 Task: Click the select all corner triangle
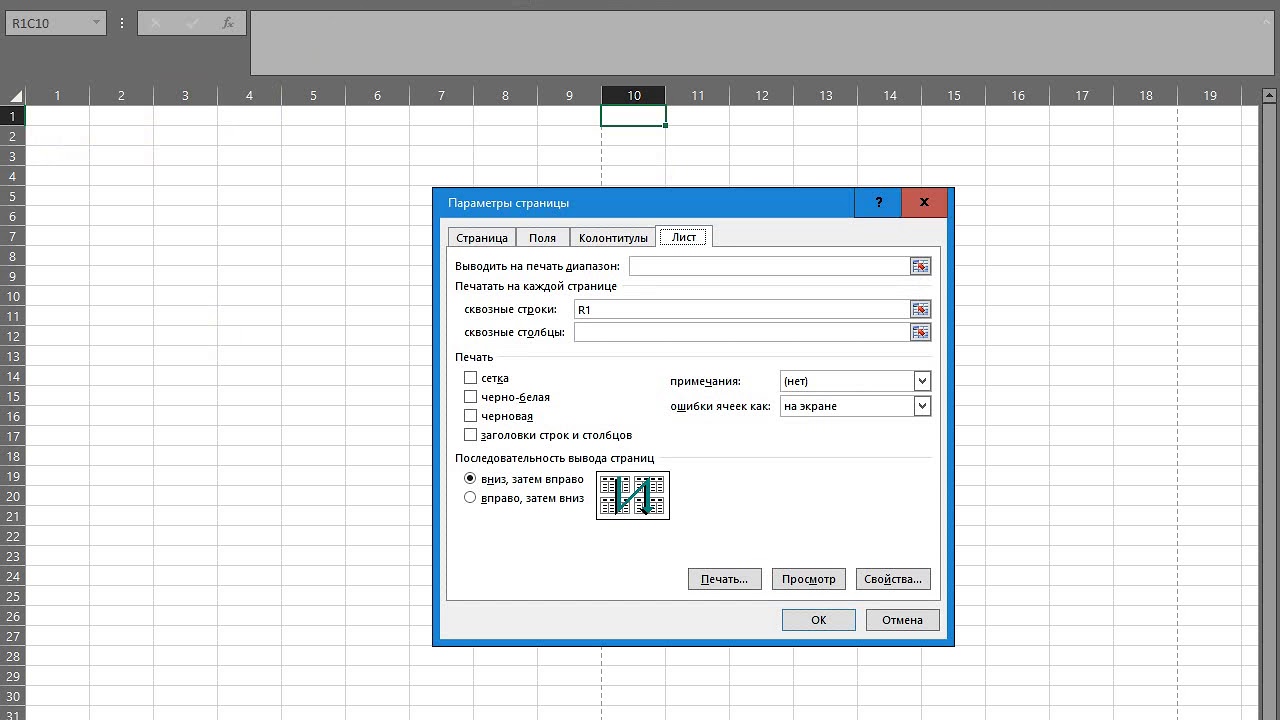pyautogui.click(x=15, y=96)
